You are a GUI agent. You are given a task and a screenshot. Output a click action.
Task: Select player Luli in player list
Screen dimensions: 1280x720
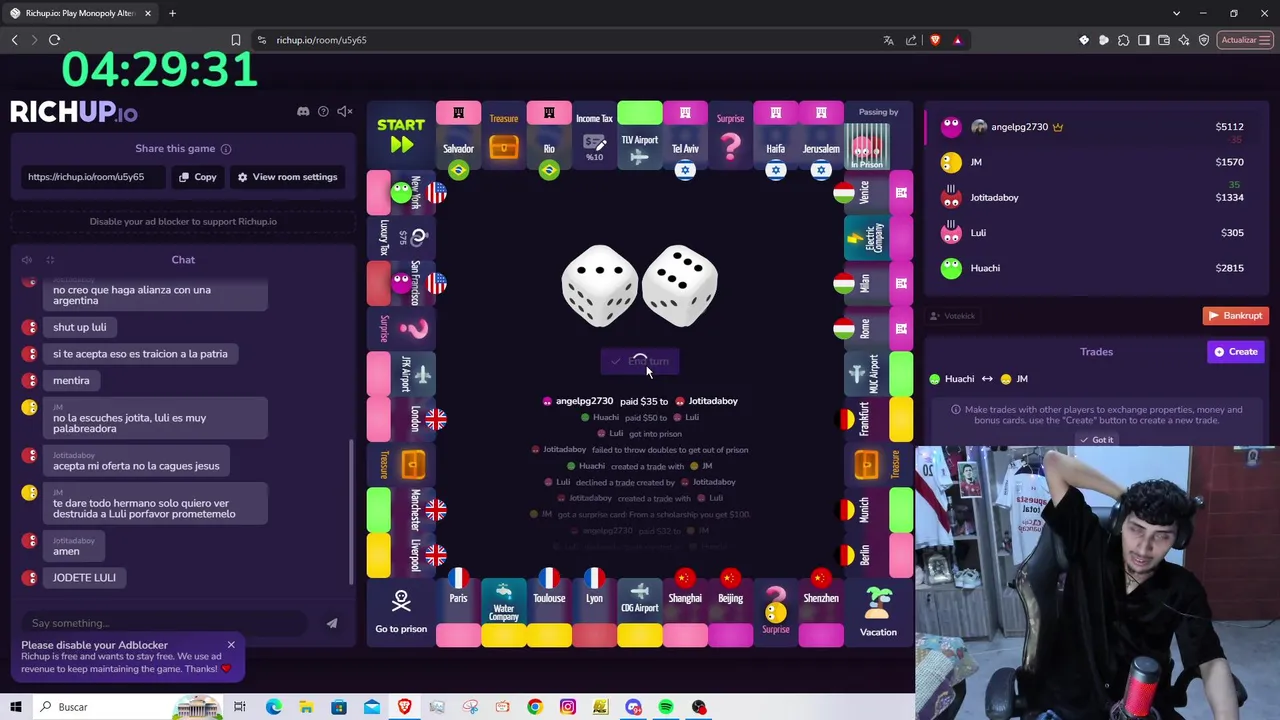(x=1096, y=233)
